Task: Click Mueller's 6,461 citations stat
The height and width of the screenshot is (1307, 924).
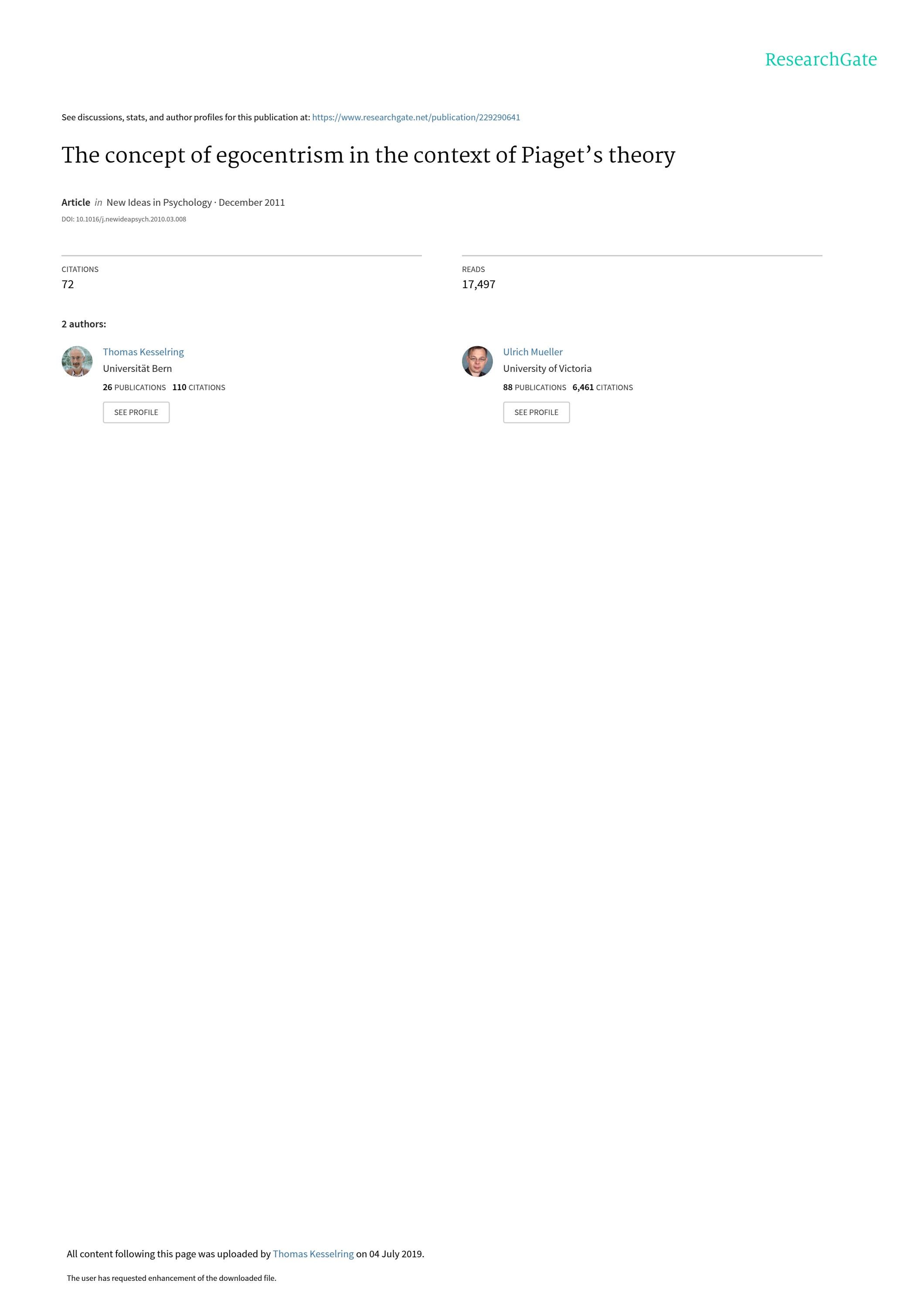Action: 602,387
